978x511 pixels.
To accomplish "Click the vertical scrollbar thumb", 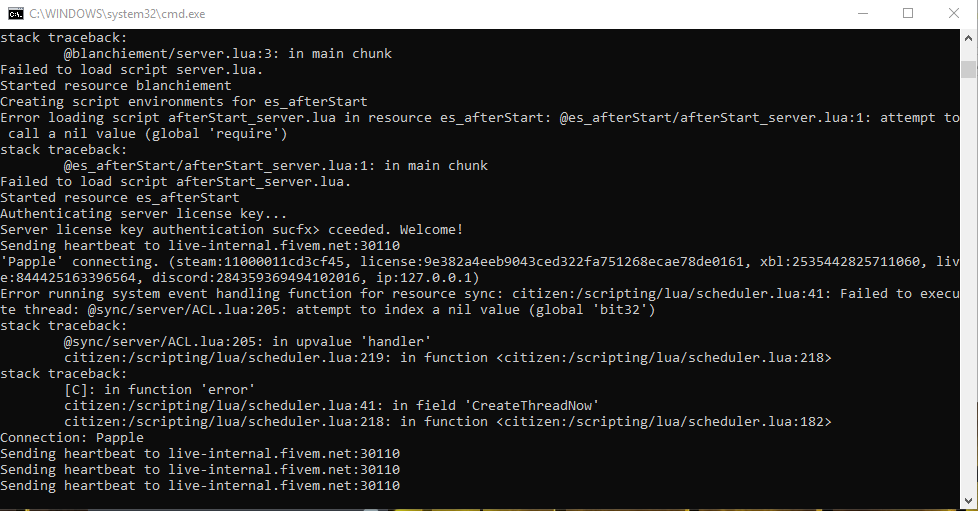I will 969,69.
